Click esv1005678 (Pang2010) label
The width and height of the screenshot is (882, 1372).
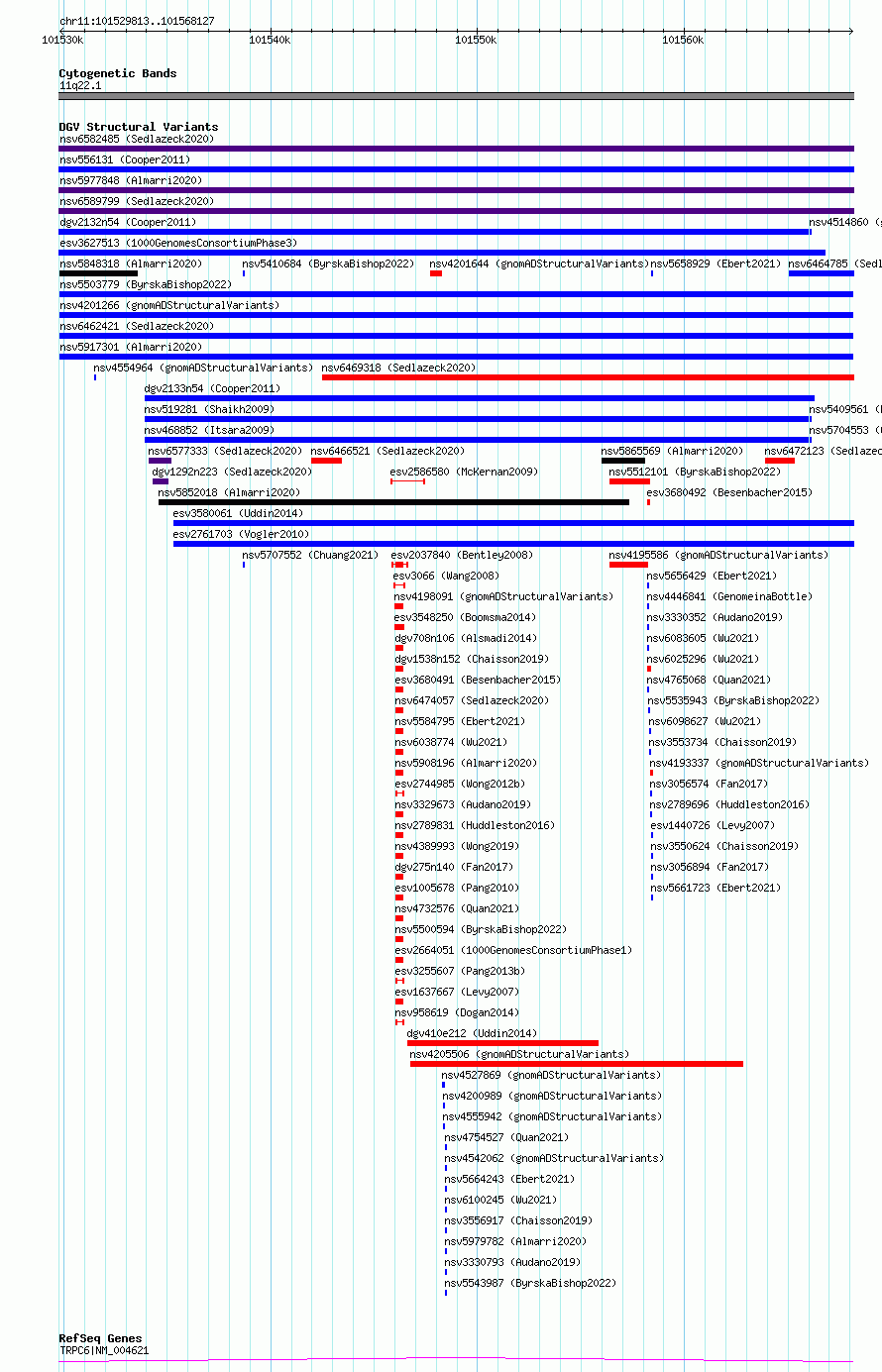point(457,888)
